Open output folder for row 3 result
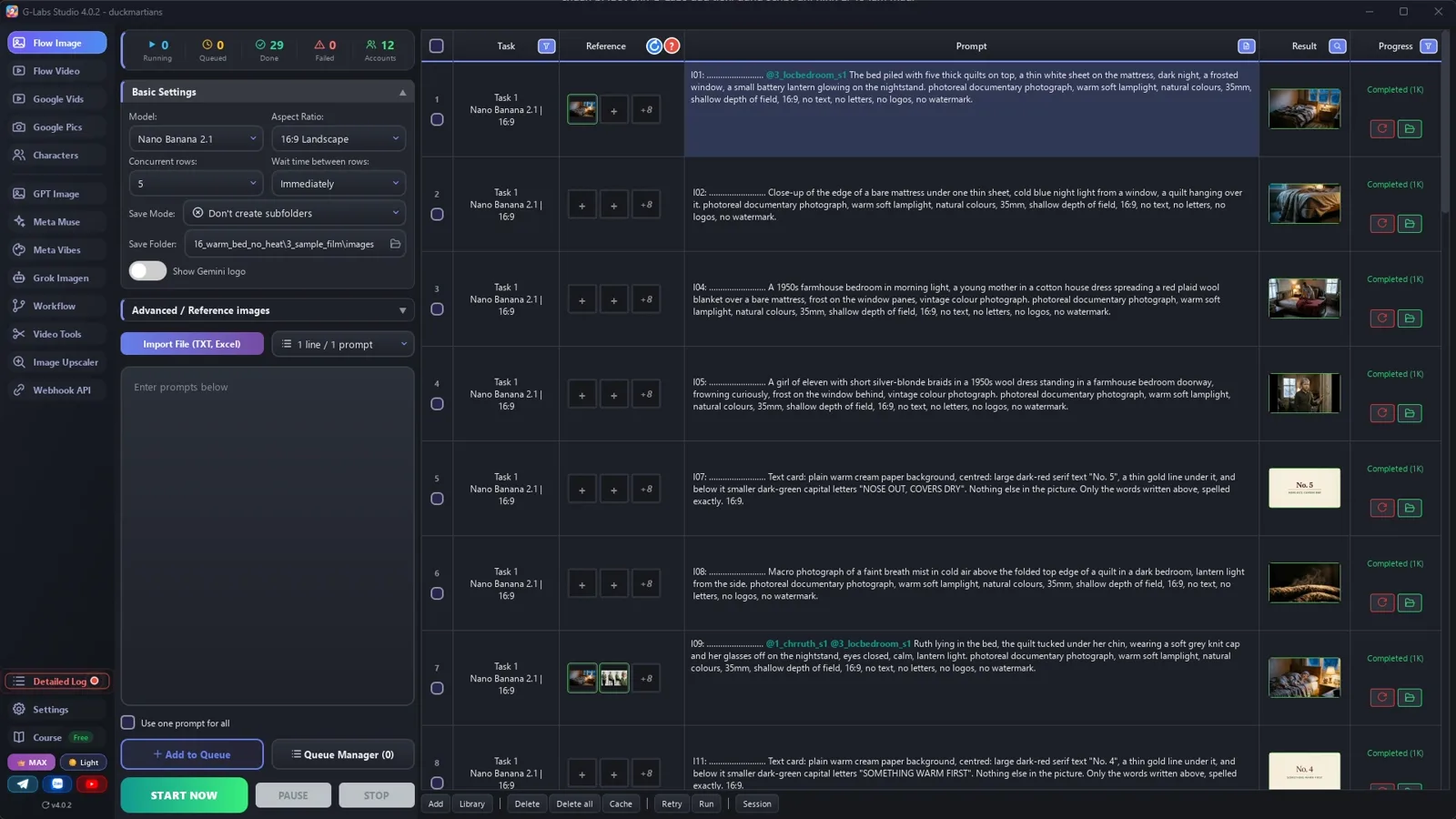 click(x=1410, y=318)
